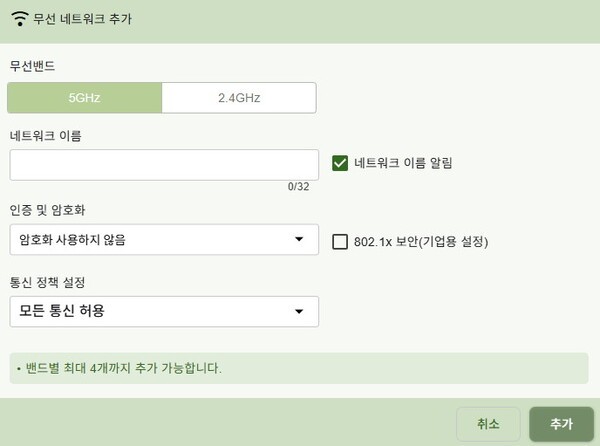The width and height of the screenshot is (600, 446).
Task: Click the 네트워크 이름 알림 label text
Action: pos(403,162)
